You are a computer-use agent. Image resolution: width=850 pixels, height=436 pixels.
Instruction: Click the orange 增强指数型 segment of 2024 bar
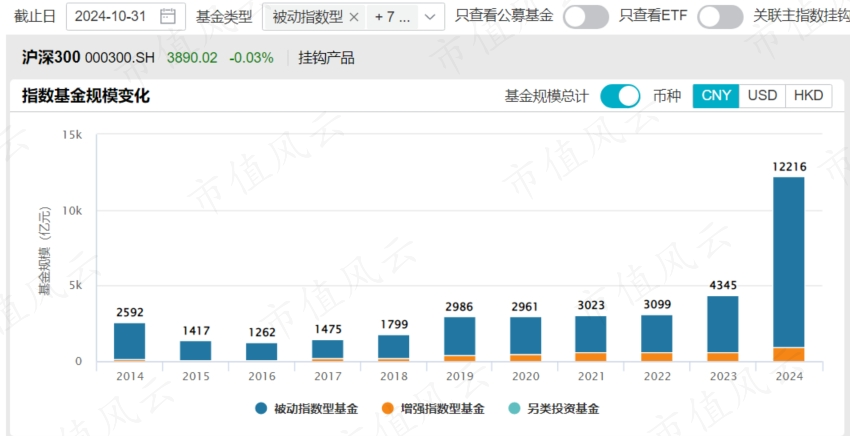pos(789,355)
